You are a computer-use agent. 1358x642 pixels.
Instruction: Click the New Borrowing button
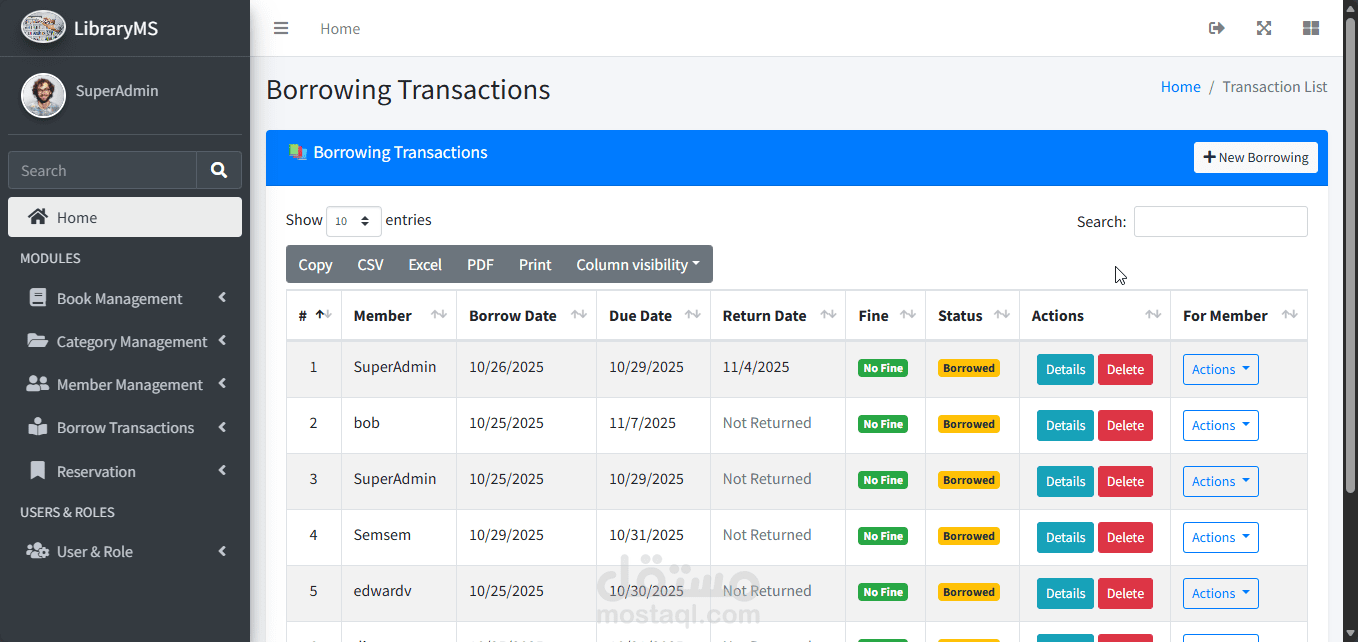pyautogui.click(x=1256, y=157)
